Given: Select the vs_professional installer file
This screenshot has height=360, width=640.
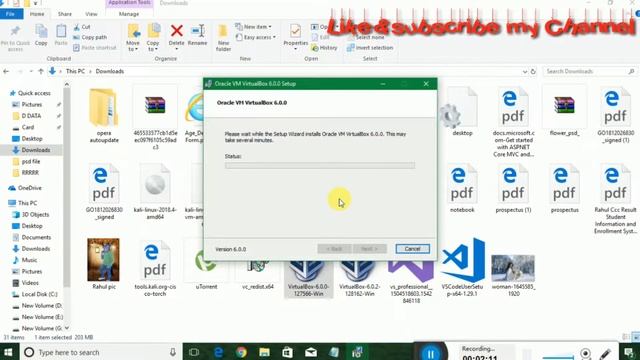Looking at the screenshot, I should click(411, 282).
